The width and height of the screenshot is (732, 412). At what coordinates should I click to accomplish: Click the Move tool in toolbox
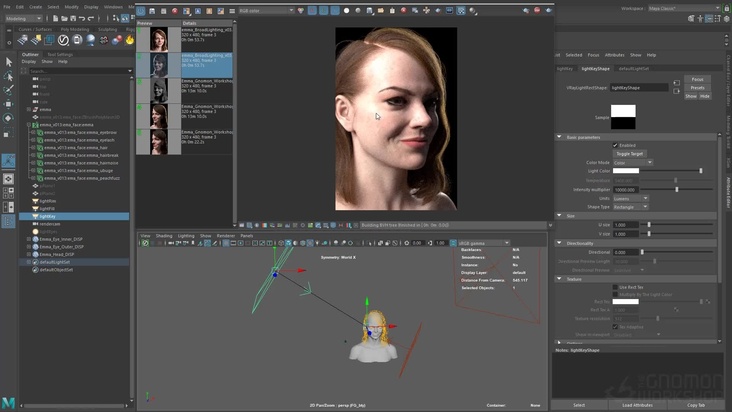tap(9, 104)
